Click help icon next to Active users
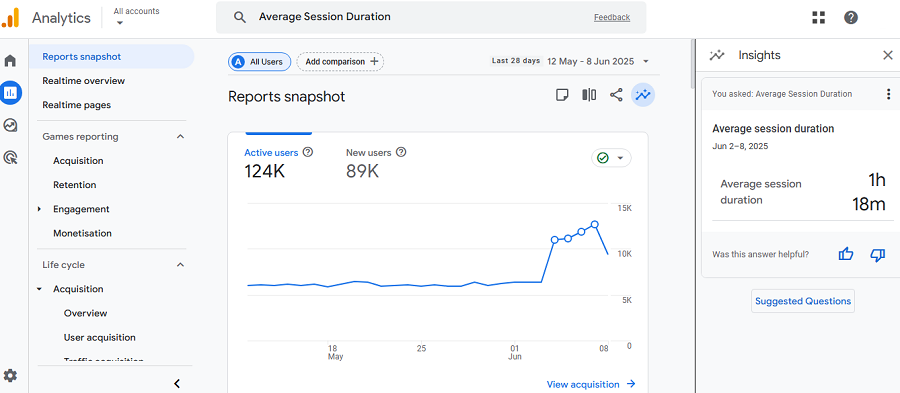This screenshot has width=900, height=393. (x=308, y=153)
